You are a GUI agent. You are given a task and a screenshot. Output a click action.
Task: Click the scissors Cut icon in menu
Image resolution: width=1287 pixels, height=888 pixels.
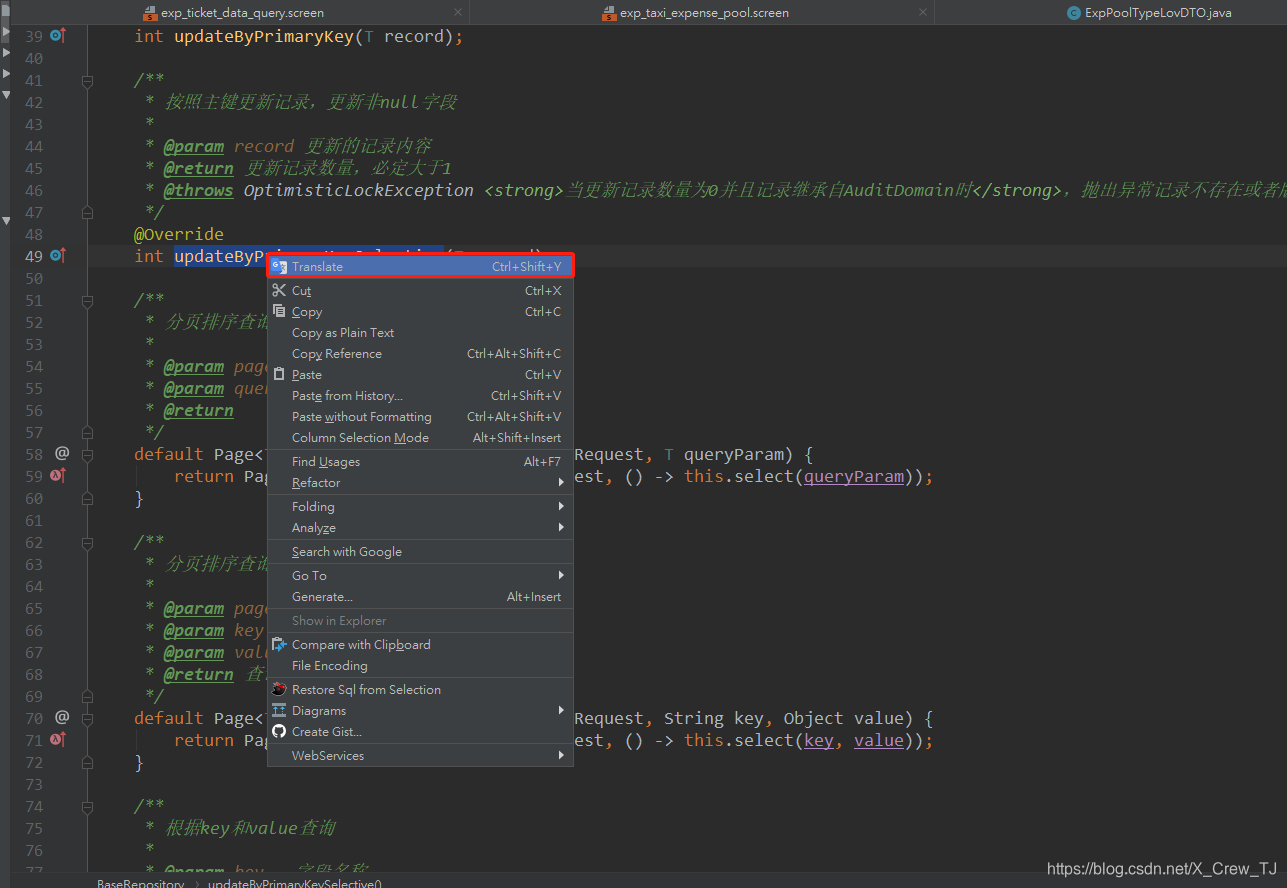click(280, 290)
